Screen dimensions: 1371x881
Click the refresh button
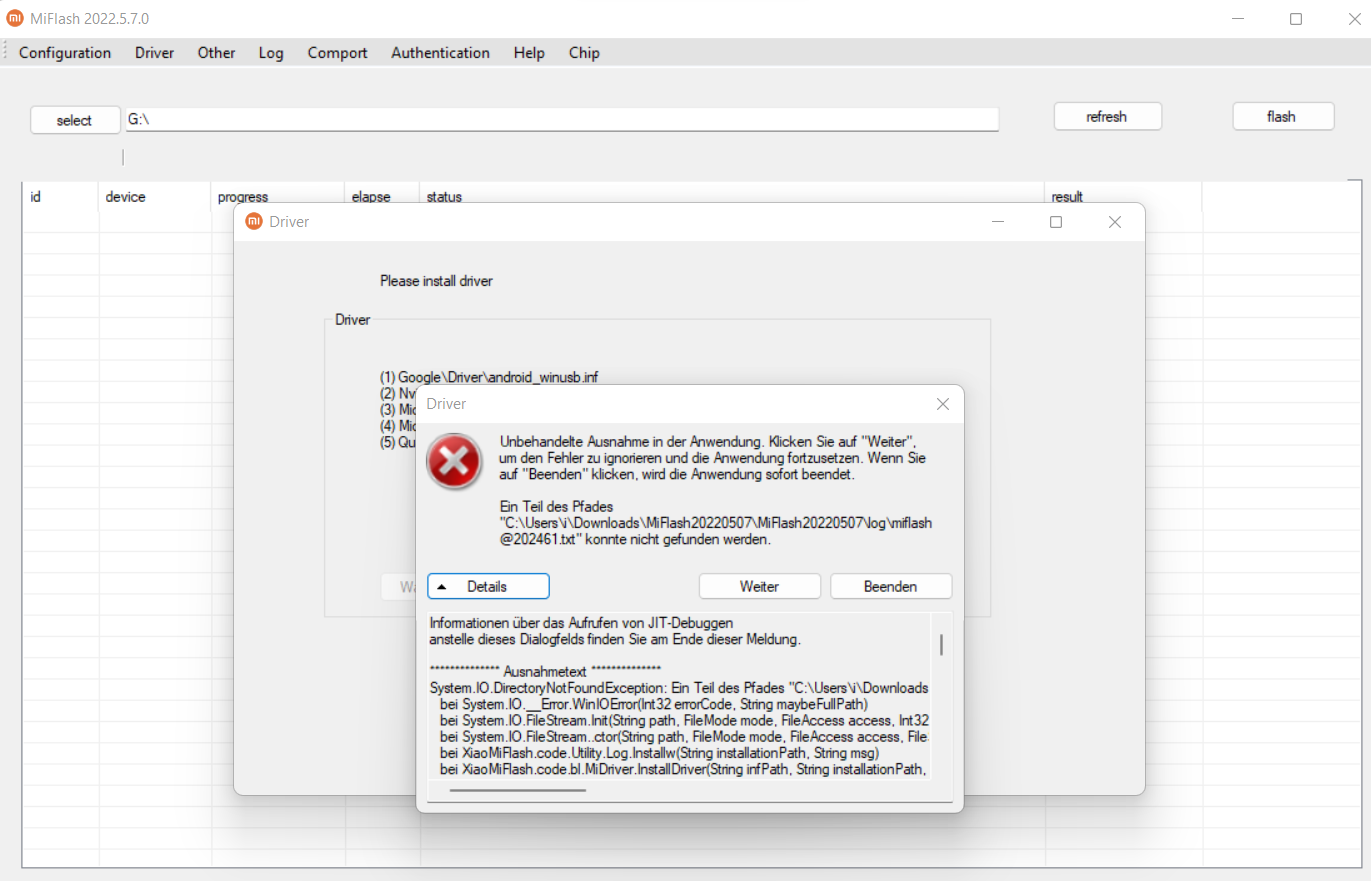[1107, 117]
